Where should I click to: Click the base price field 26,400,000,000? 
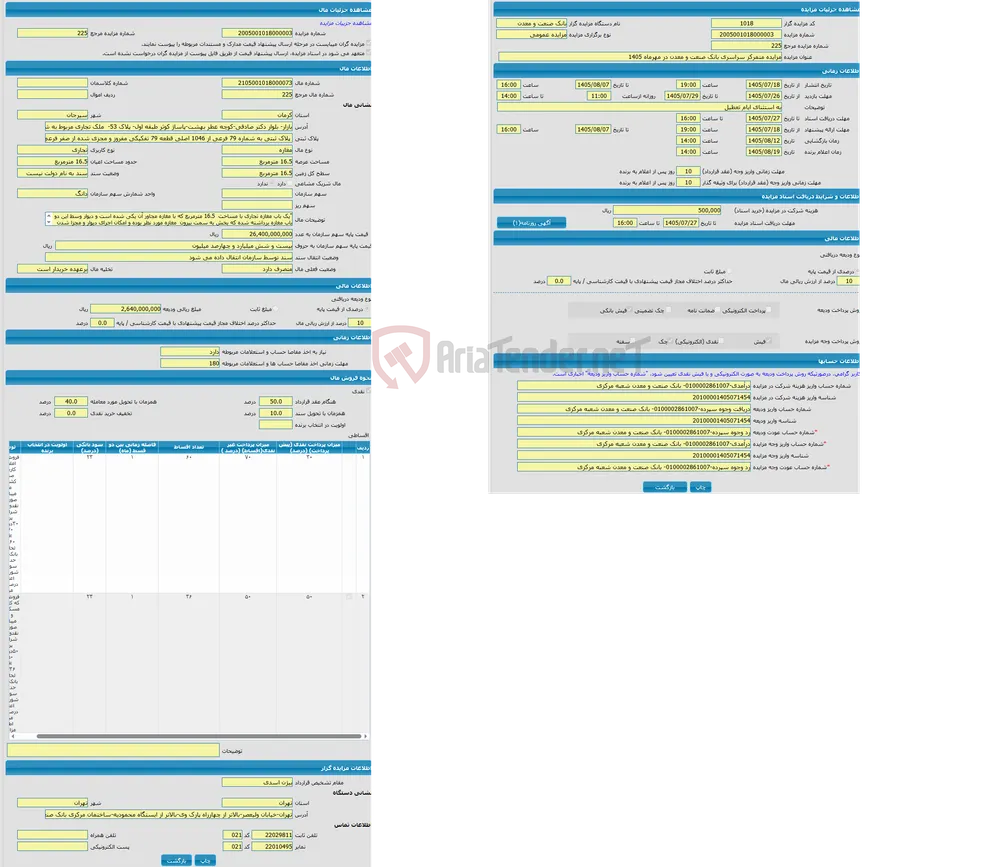tap(257, 234)
